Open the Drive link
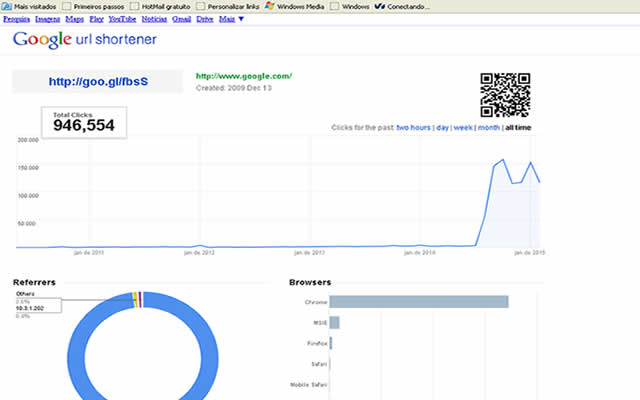The image size is (640, 400). click(x=205, y=18)
